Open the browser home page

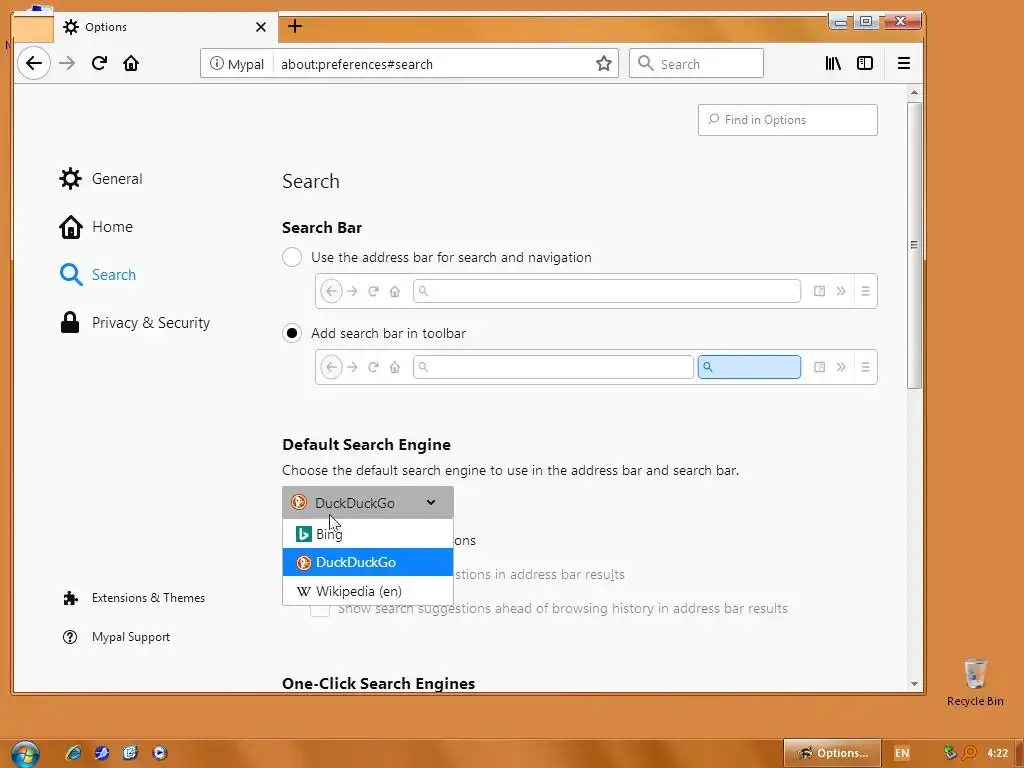click(x=131, y=63)
